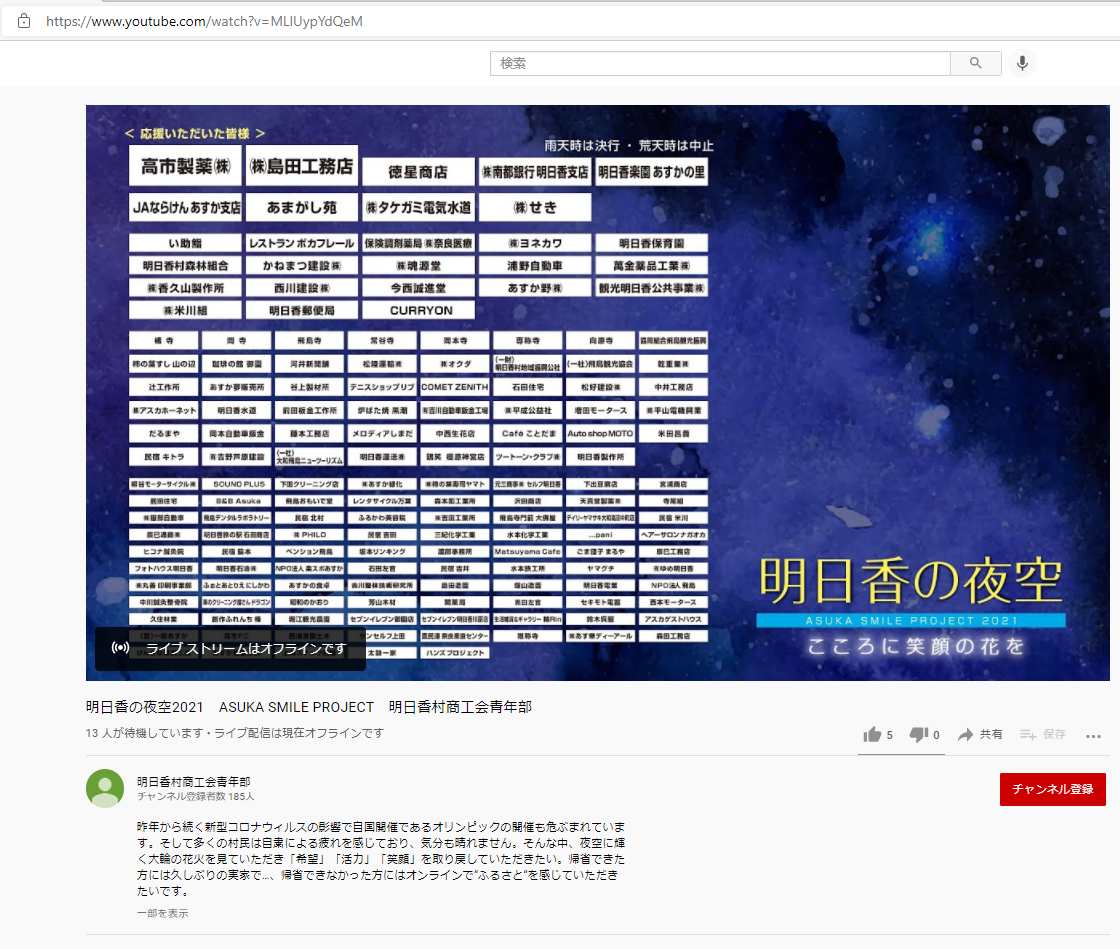Click the 西川建設㈱ sponsor box
Viewport: 1120px width, 949px height.
(301, 288)
